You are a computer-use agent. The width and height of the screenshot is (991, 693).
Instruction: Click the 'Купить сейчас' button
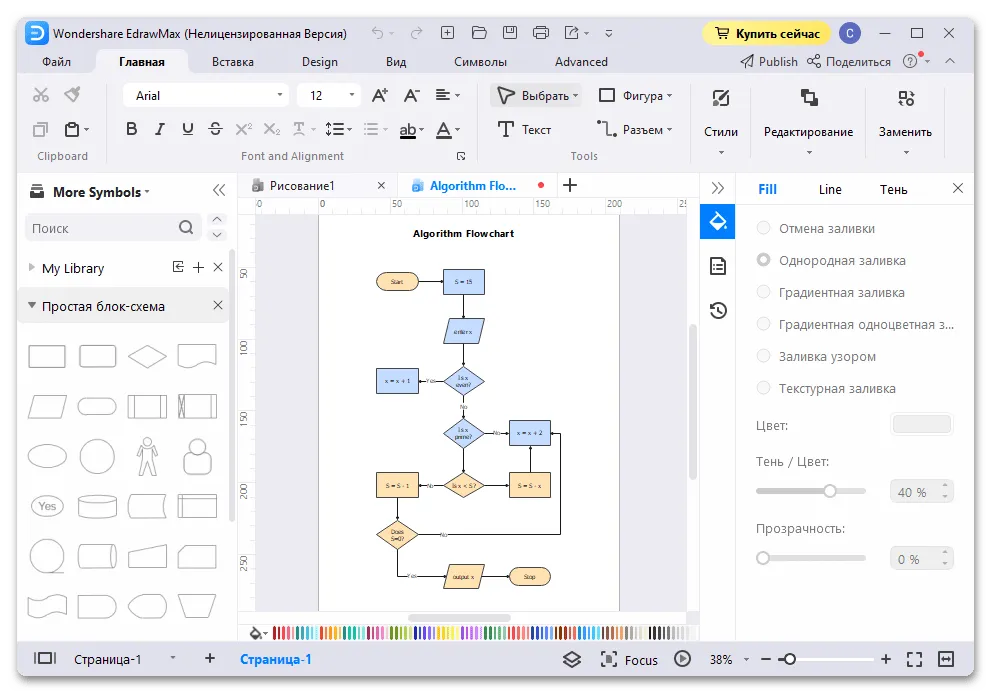pyautogui.click(x=767, y=34)
